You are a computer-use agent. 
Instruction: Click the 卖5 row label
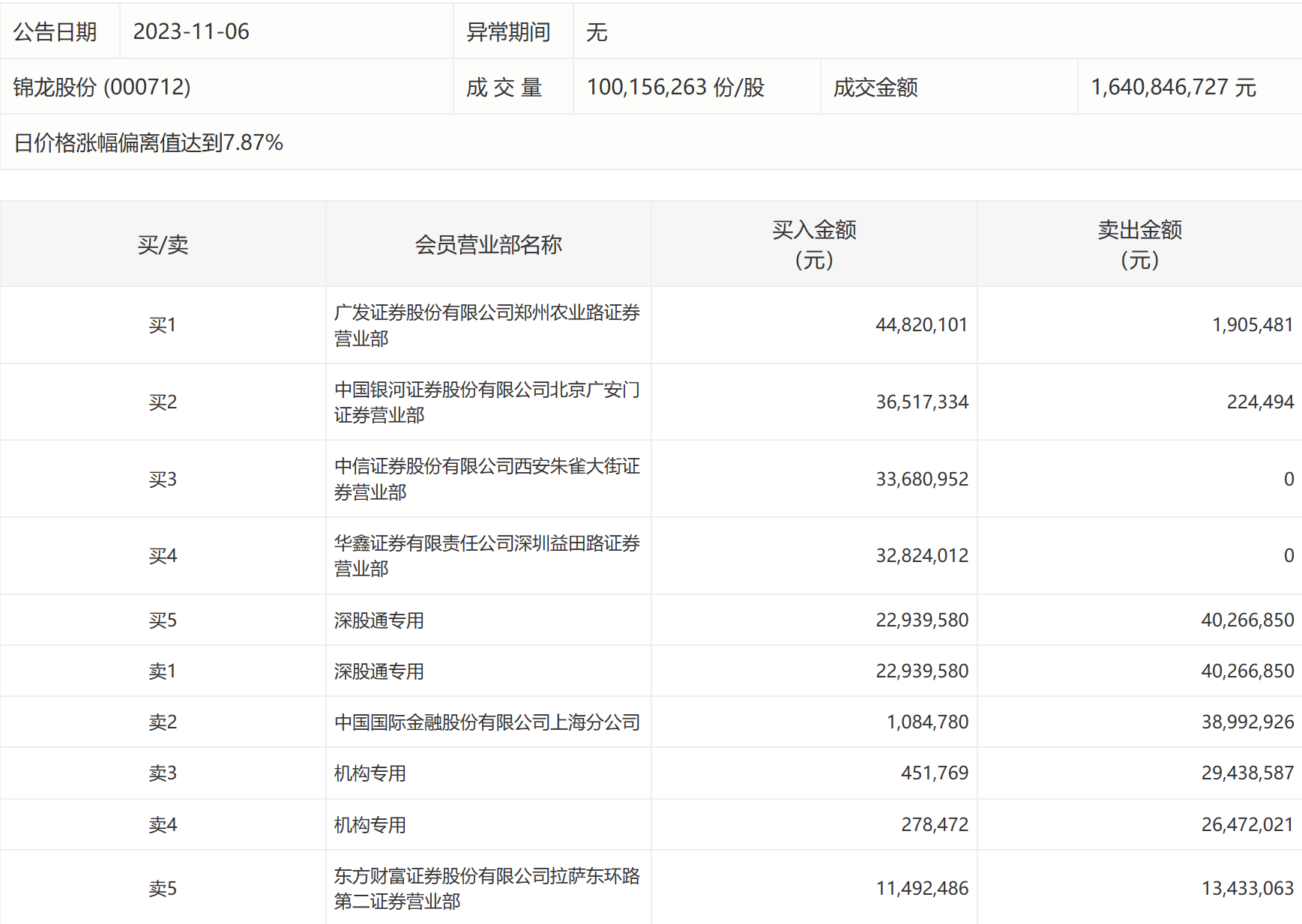(163, 888)
